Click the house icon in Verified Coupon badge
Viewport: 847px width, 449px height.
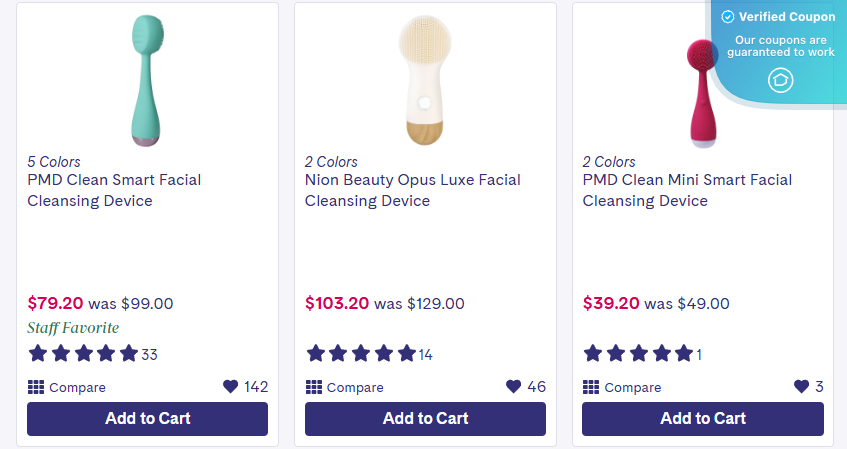point(781,81)
